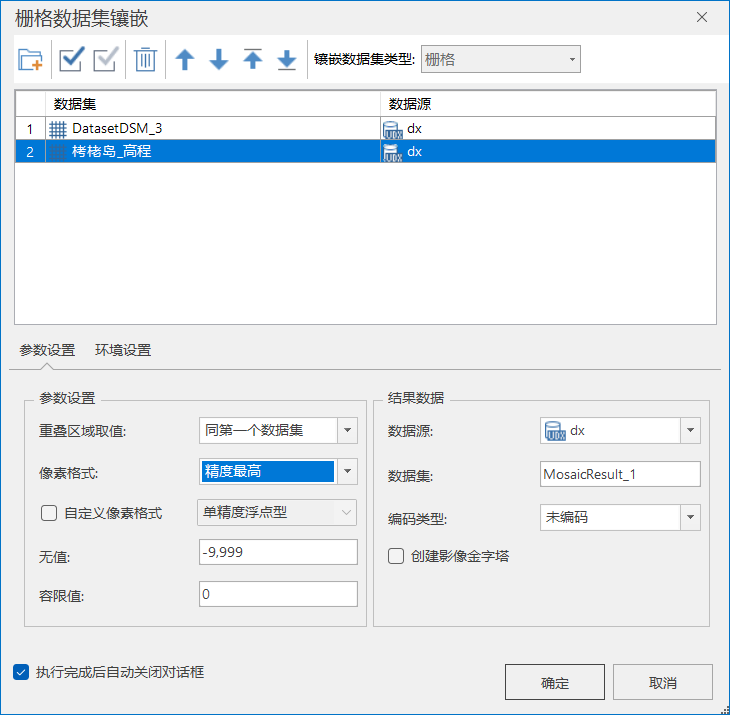
Task: Close the 栅格数据集镶嵌 dialog
Action: tap(702, 18)
